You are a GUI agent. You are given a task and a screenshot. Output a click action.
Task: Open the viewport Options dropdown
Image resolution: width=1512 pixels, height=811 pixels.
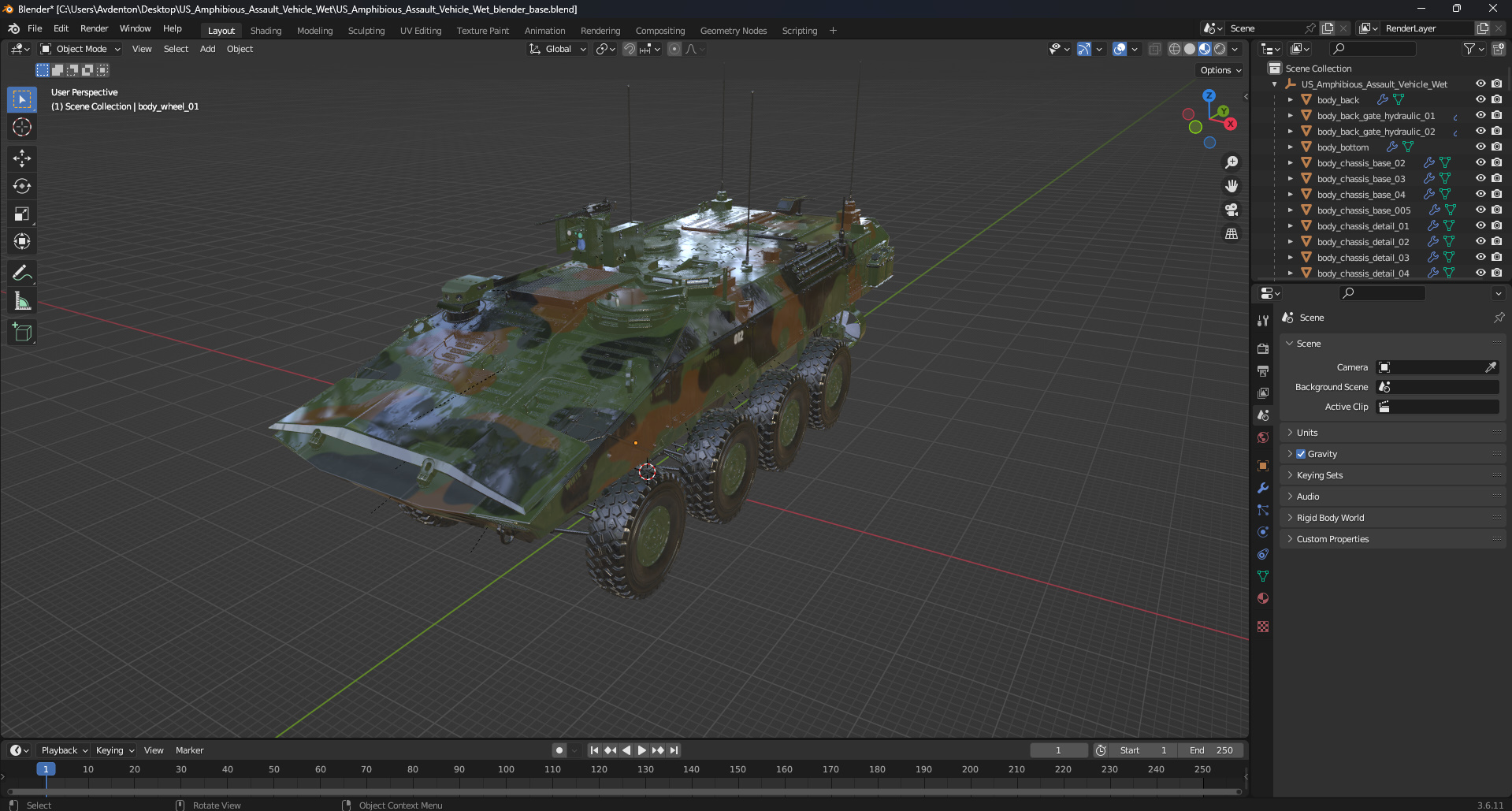coord(1220,70)
